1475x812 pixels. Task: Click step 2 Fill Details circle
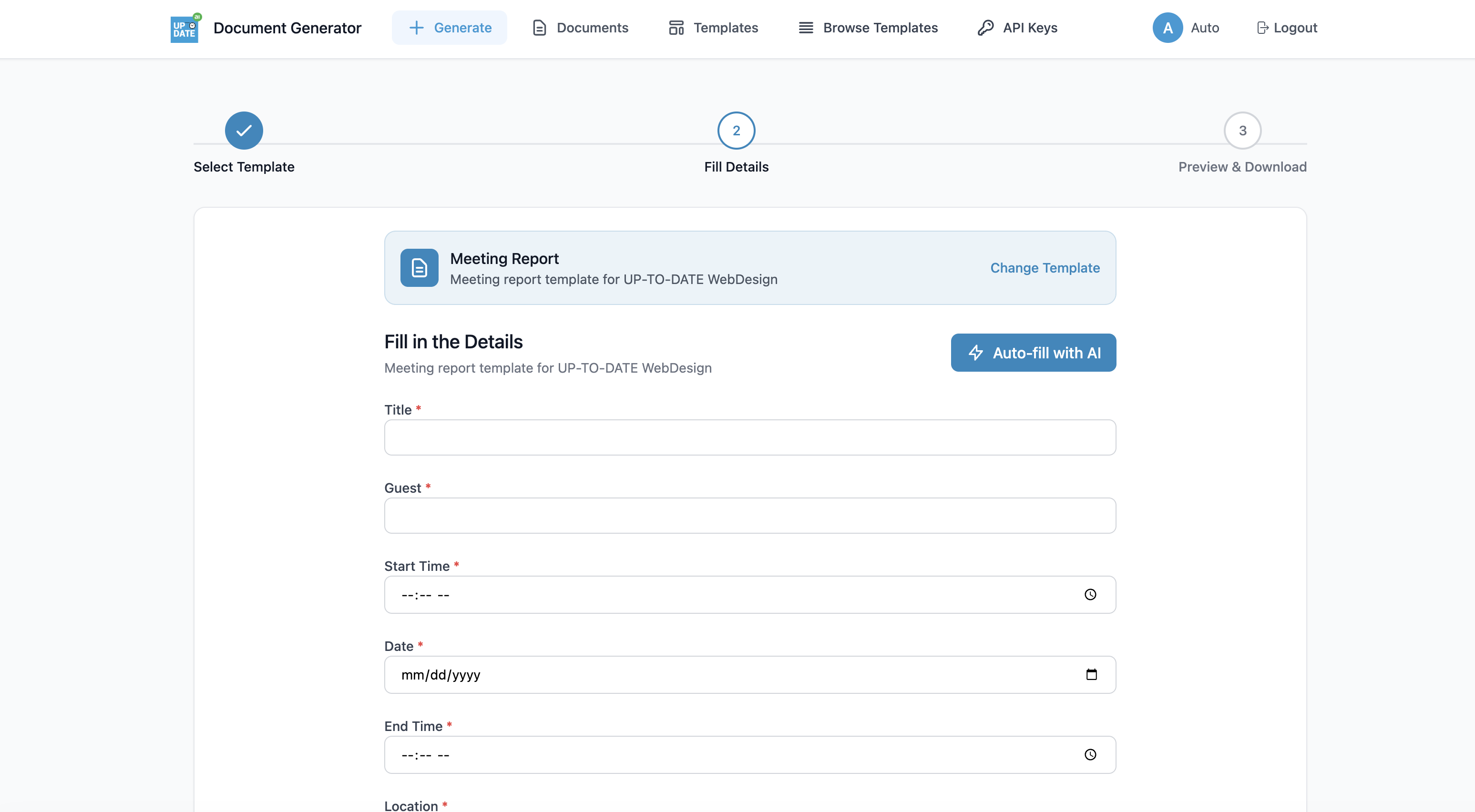[x=737, y=131]
